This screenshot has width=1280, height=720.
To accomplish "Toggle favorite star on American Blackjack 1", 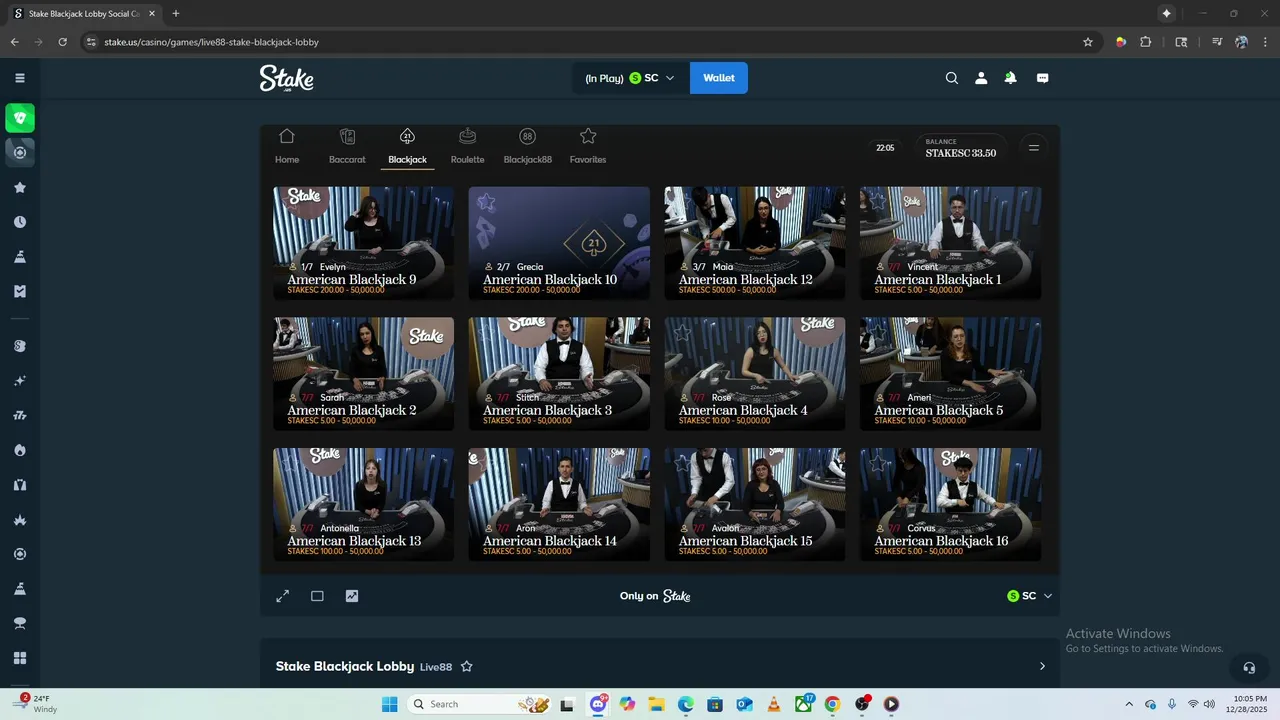I will [x=878, y=203].
